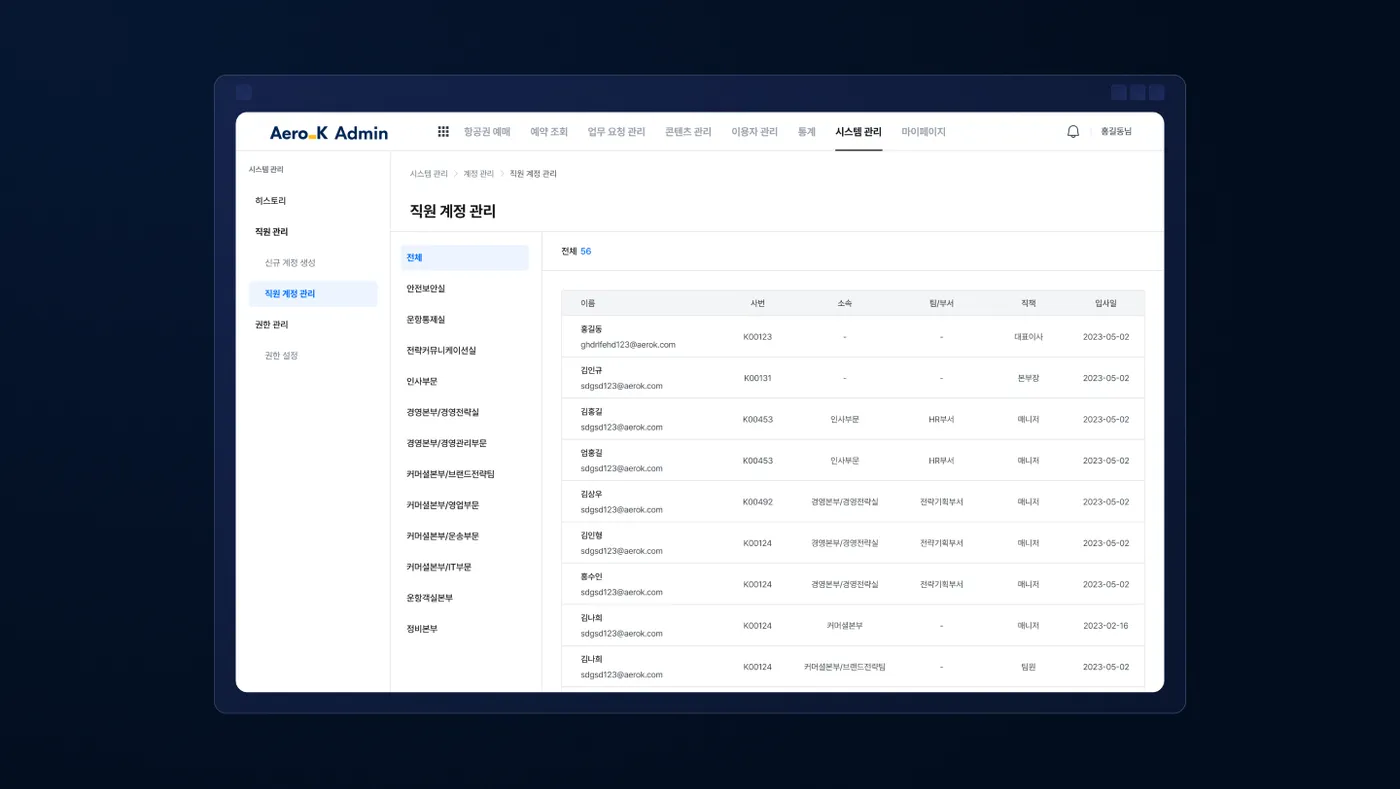
Task: Click the 이름 column header
Action: [x=588, y=303]
